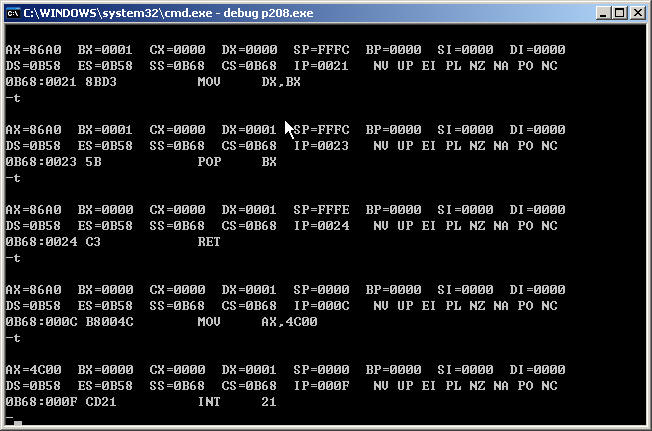Maximize the cmd.exe window
This screenshot has width=652, height=431.
pos(620,13)
